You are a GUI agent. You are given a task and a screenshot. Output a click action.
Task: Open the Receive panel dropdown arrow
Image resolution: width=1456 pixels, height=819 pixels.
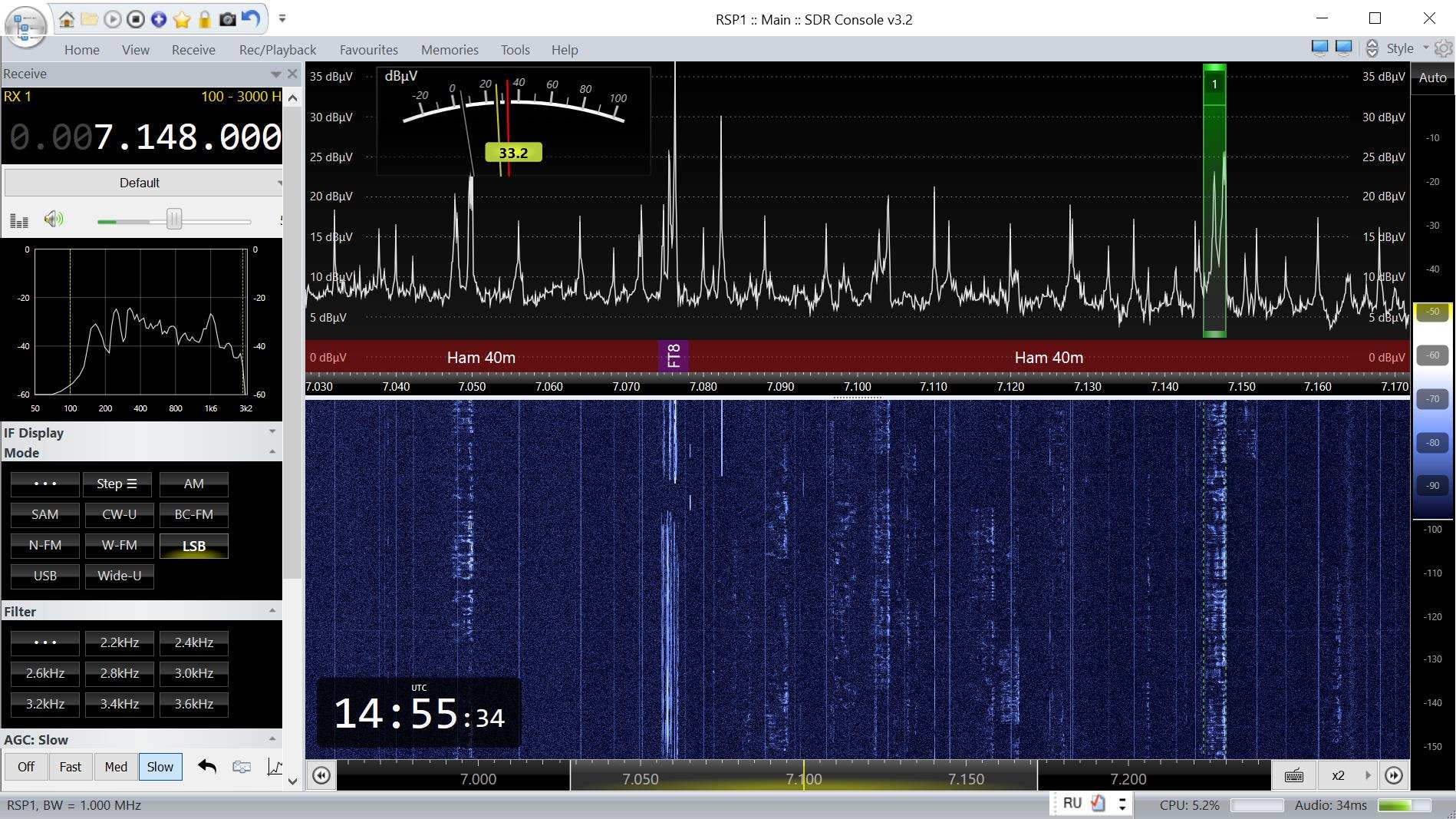[275, 74]
